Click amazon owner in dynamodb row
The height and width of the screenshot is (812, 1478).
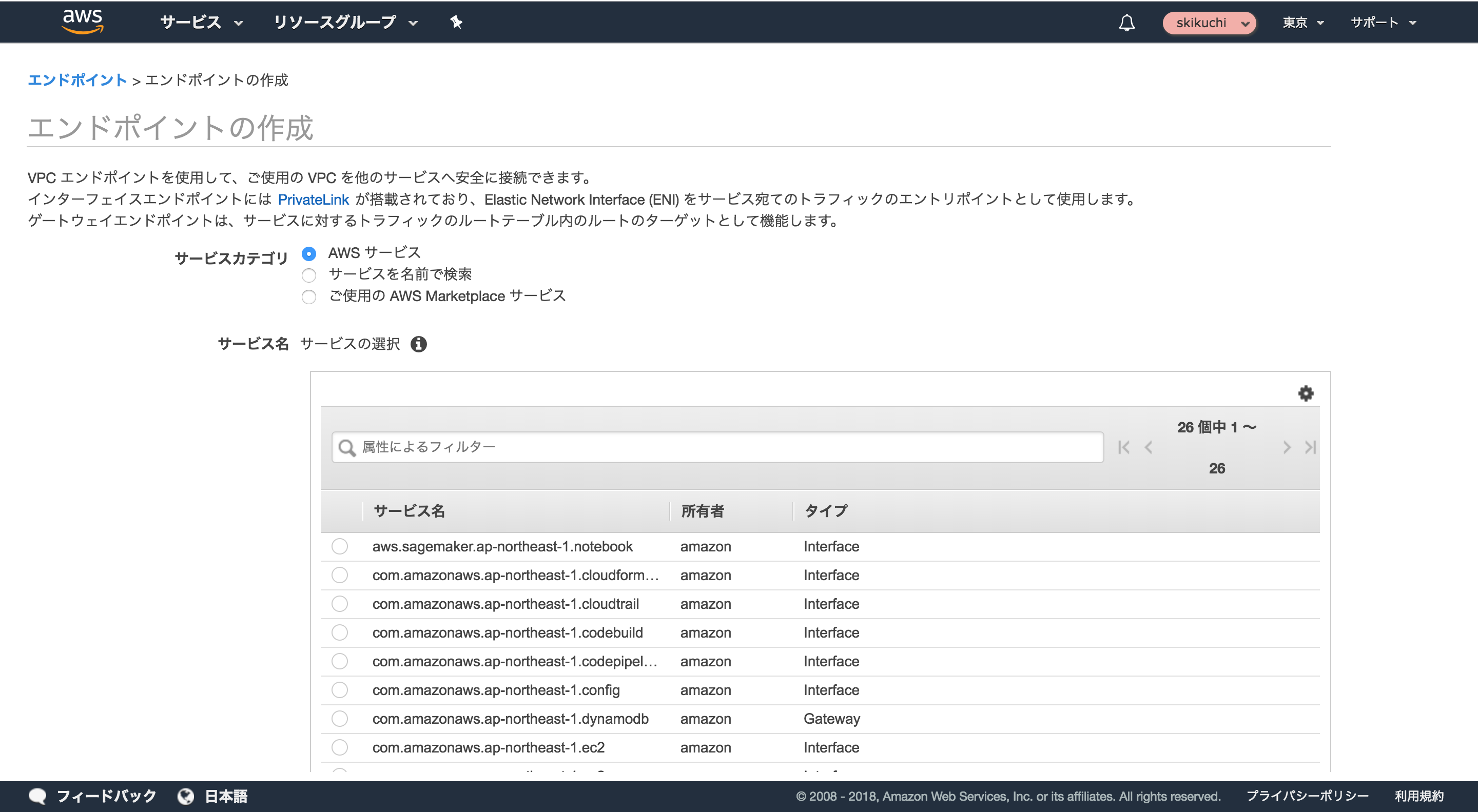(706, 719)
